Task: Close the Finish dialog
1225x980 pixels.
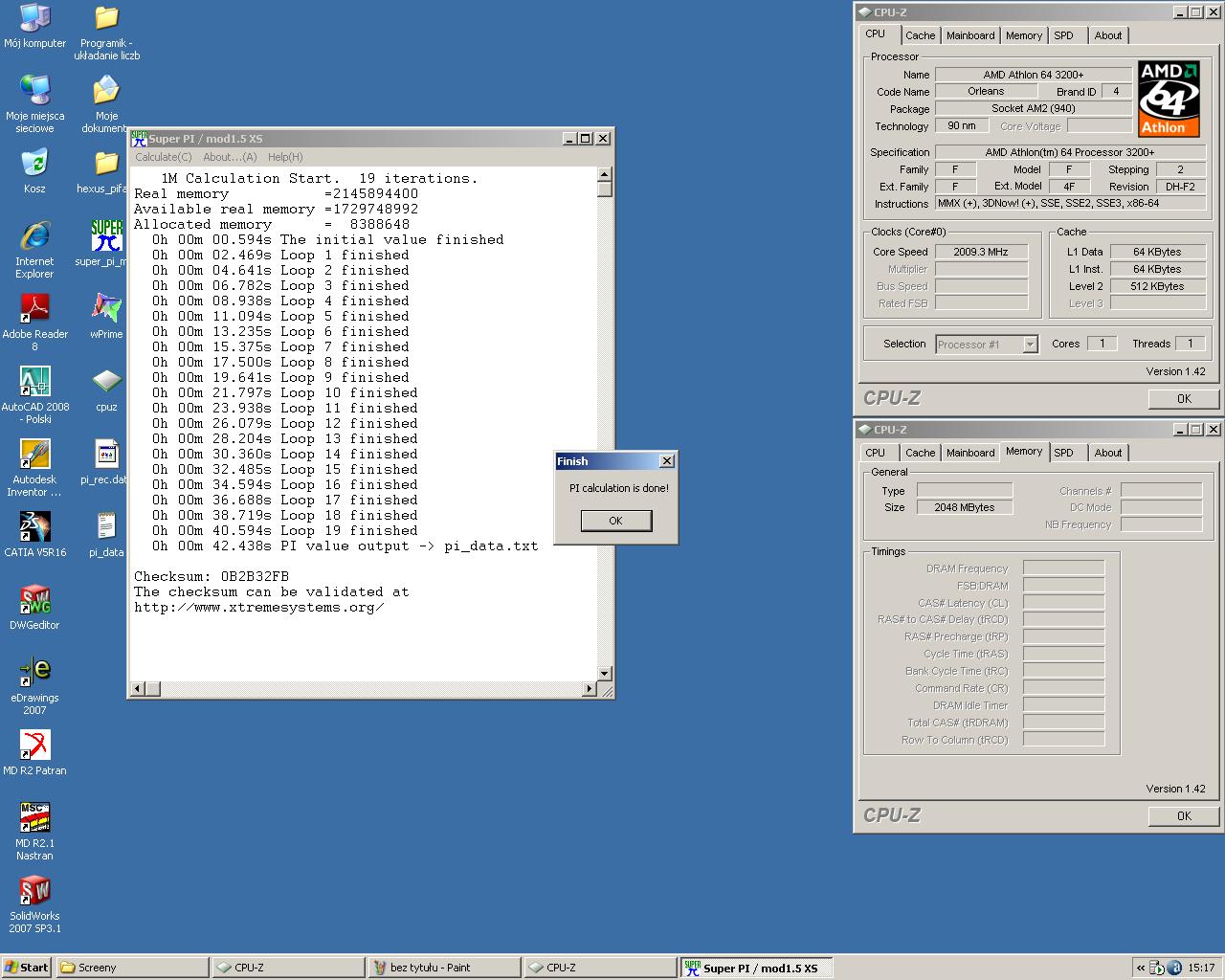Action: pyautogui.click(x=666, y=461)
